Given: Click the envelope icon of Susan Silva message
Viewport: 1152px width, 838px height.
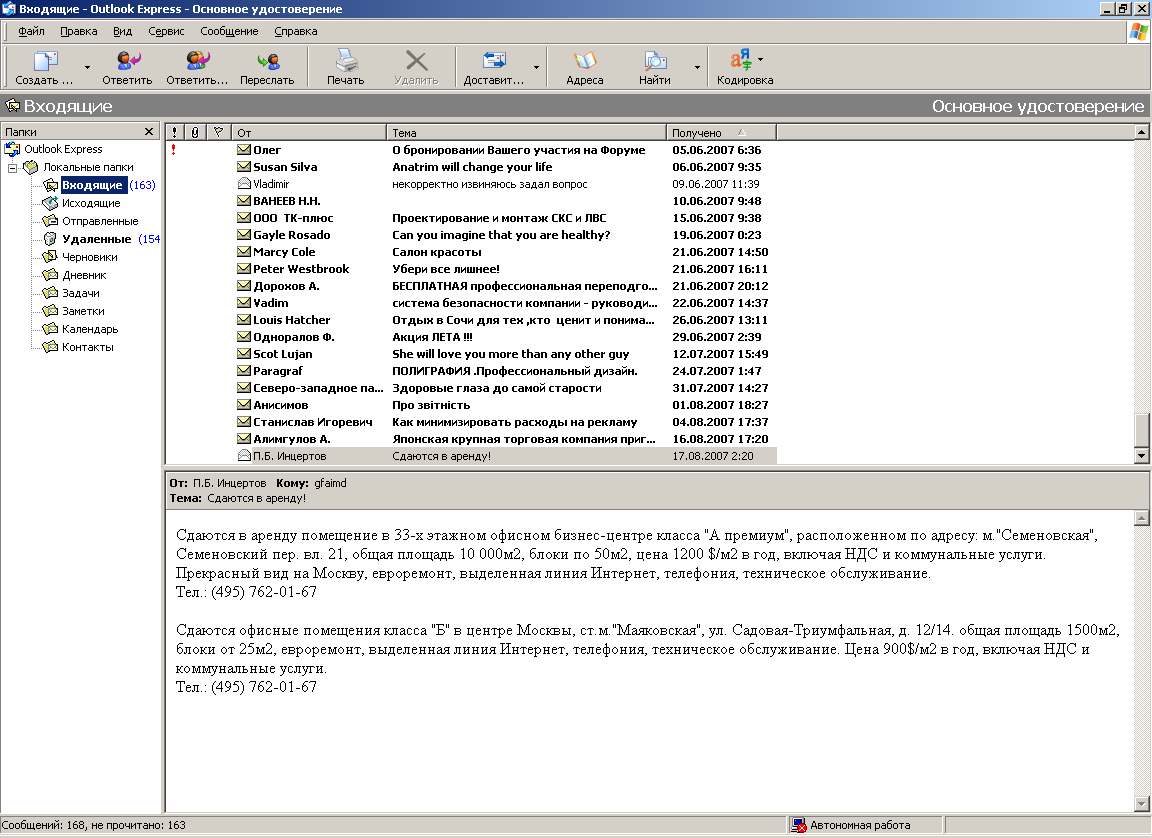Looking at the screenshot, I should tap(244, 167).
